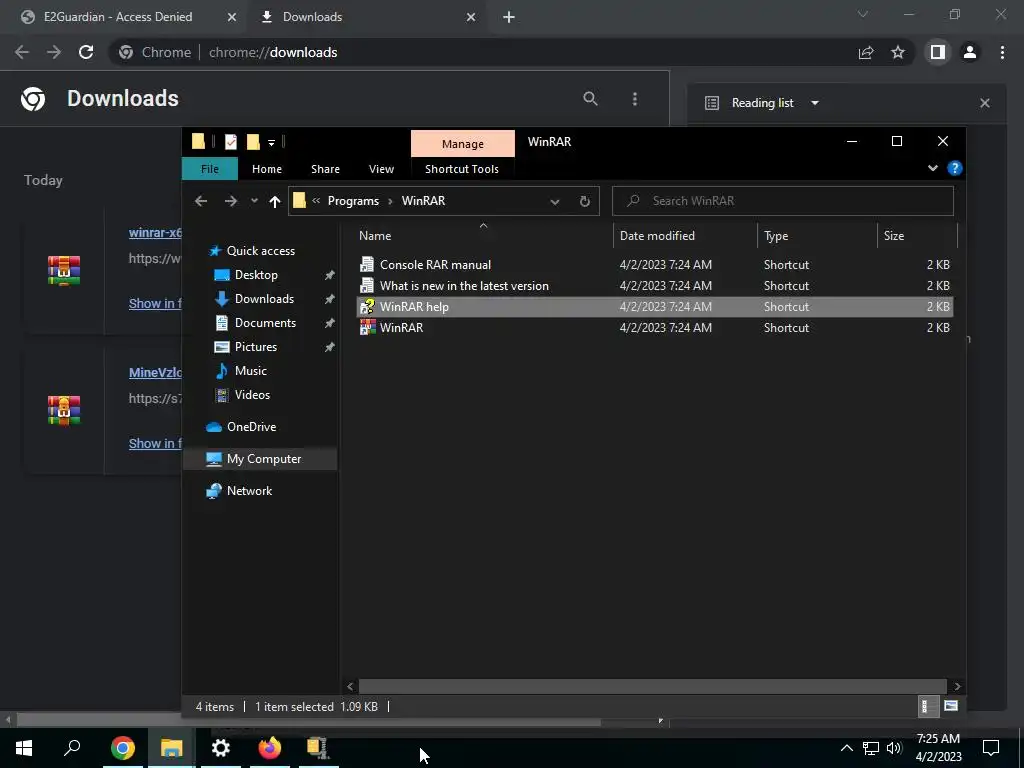Screen dimensions: 1024x768
Task: Click the WinRAR help shortcut icon
Action: [x=368, y=306]
